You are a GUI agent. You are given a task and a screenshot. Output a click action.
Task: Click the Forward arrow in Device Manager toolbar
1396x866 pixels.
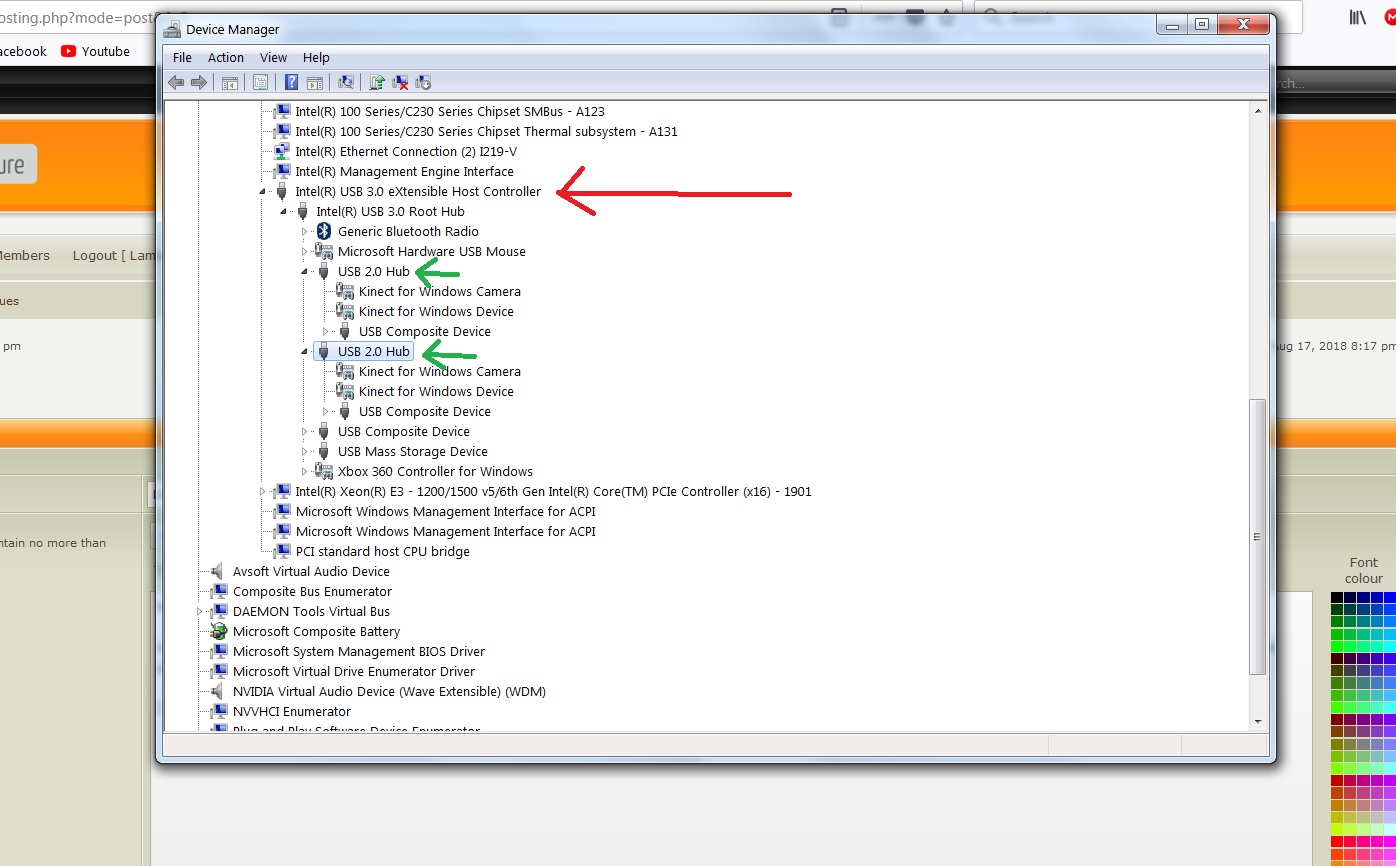click(199, 82)
